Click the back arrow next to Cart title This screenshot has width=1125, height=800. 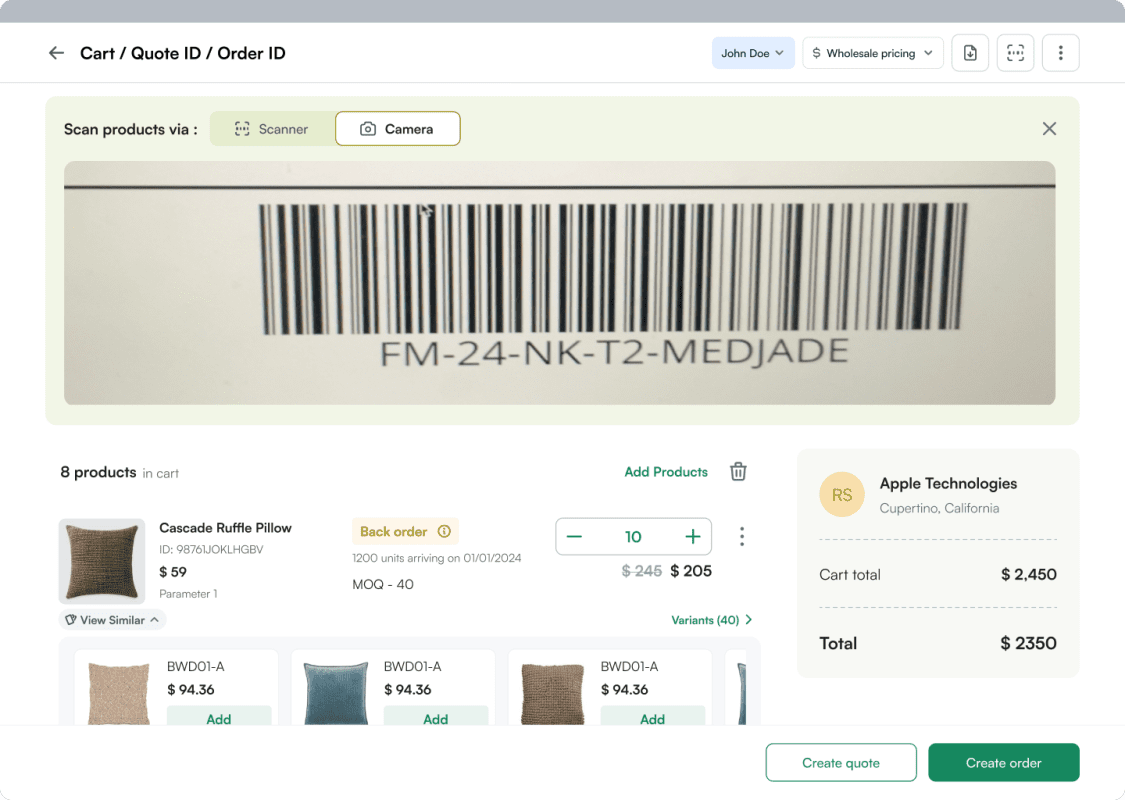point(56,52)
